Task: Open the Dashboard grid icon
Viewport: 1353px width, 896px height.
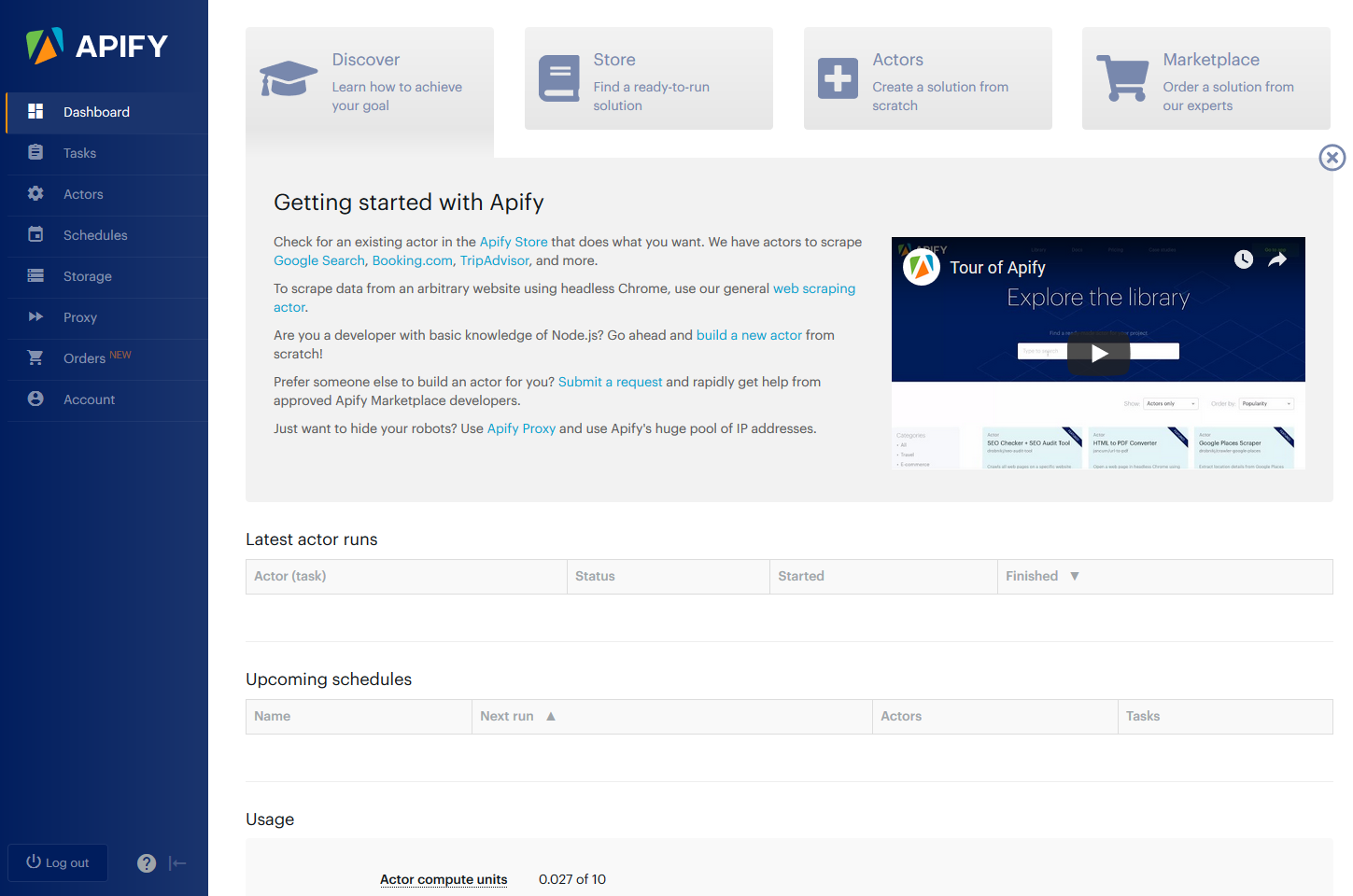Action: point(35,111)
